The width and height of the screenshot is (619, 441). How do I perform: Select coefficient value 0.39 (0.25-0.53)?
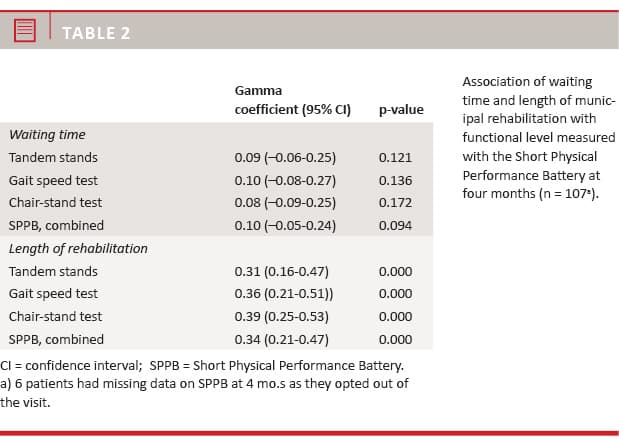pos(282,317)
